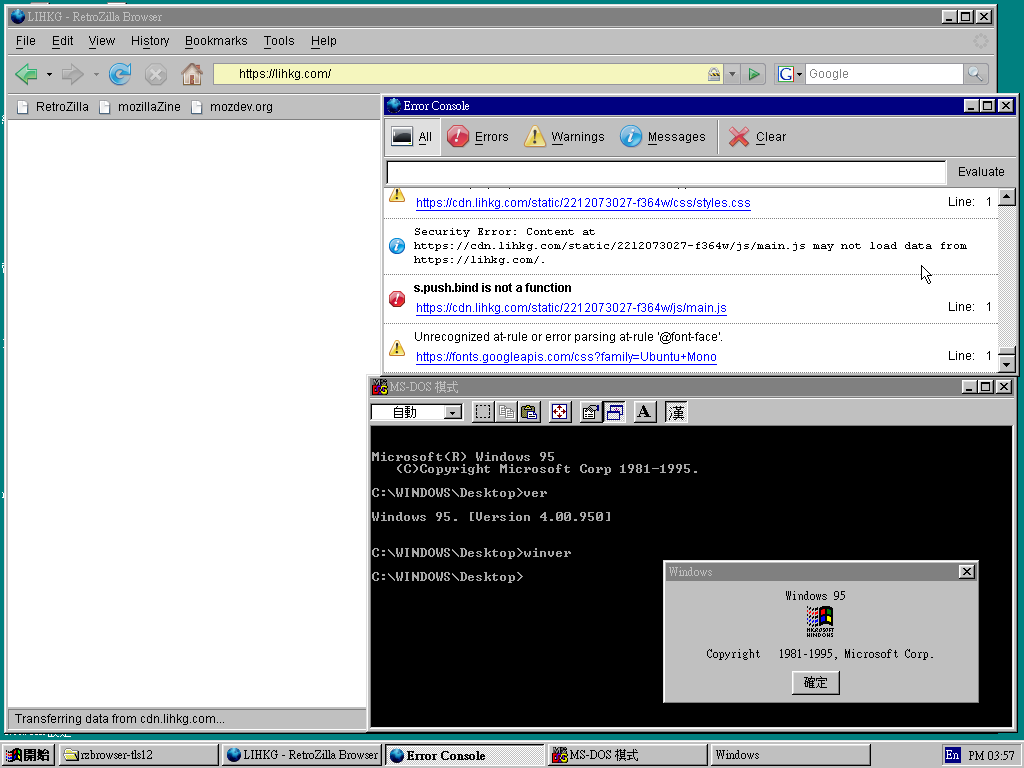The width and height of the screenshot is (1024, 768).
Task: Open the RetroZilla bookmark
Action: click(53, 106)
